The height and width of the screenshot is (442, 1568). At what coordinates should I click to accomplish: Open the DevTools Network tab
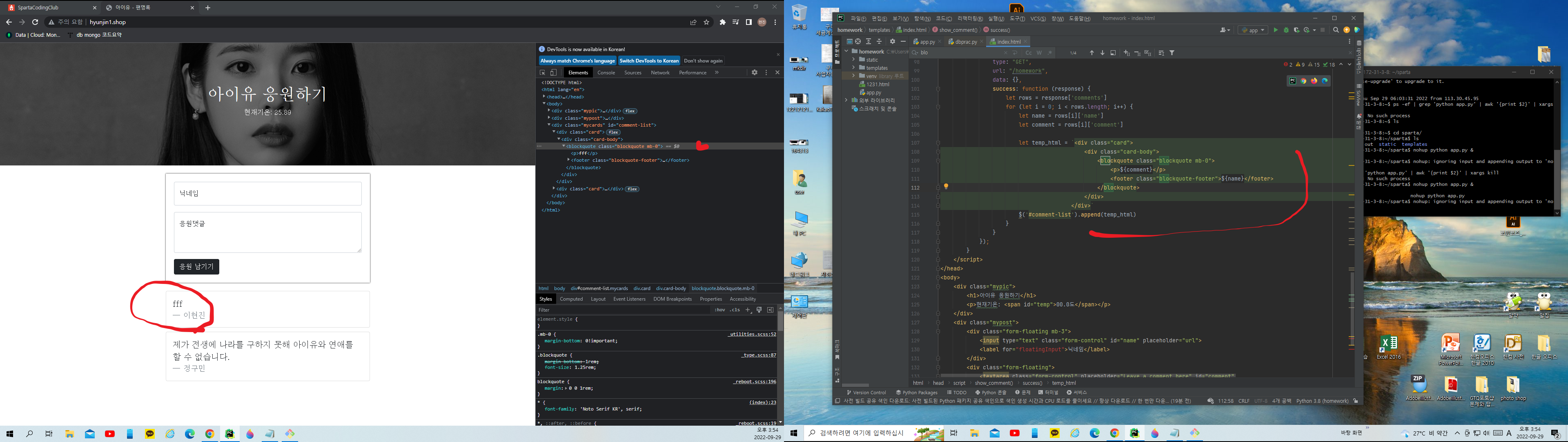(660, 72)
